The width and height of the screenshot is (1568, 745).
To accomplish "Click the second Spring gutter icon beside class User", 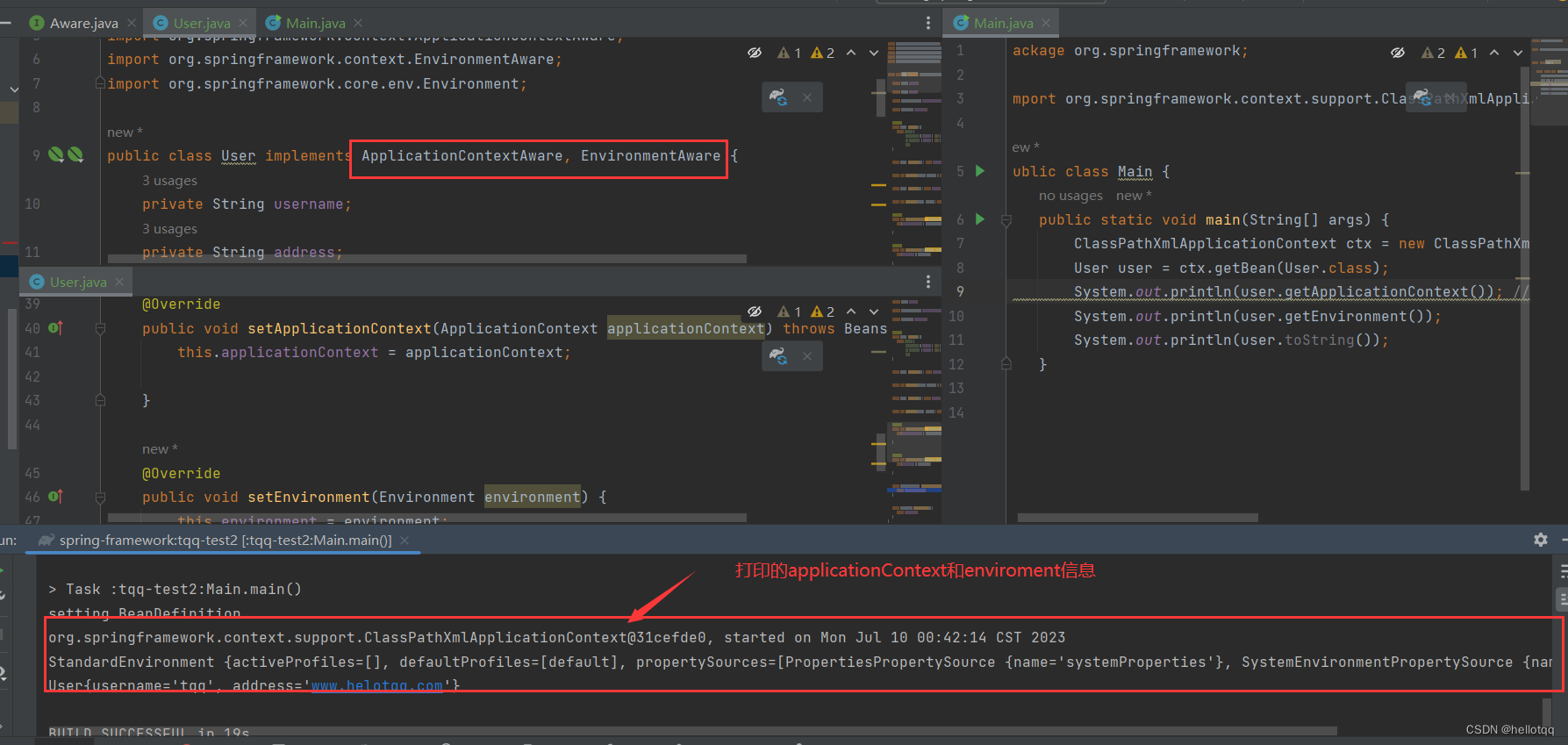I will (x=75, y=154).
